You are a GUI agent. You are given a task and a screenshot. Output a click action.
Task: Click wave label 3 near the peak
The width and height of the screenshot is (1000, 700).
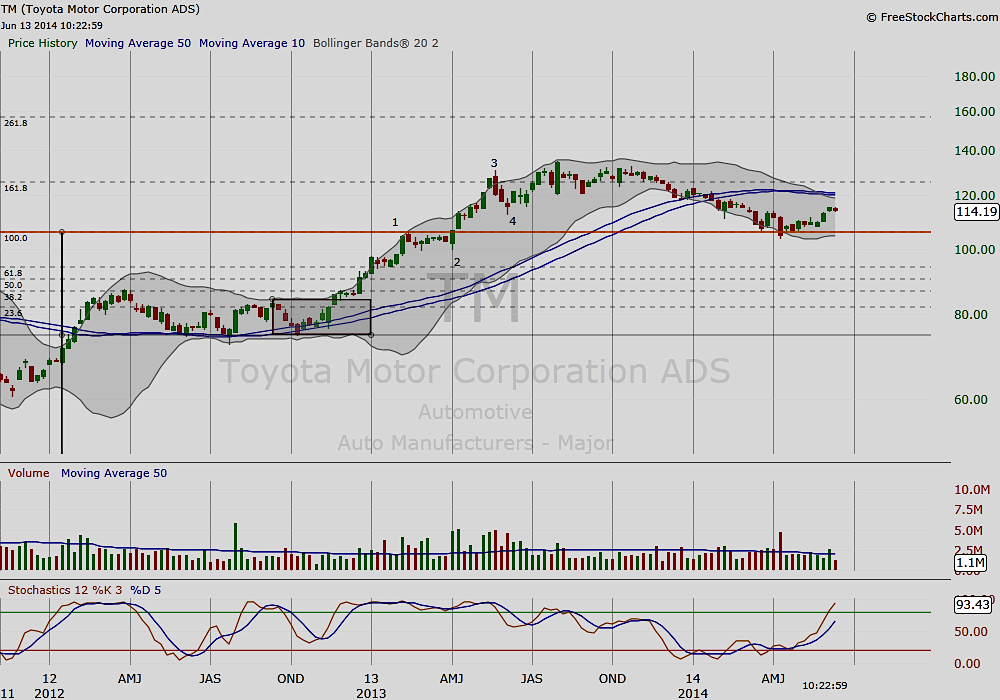494,163
